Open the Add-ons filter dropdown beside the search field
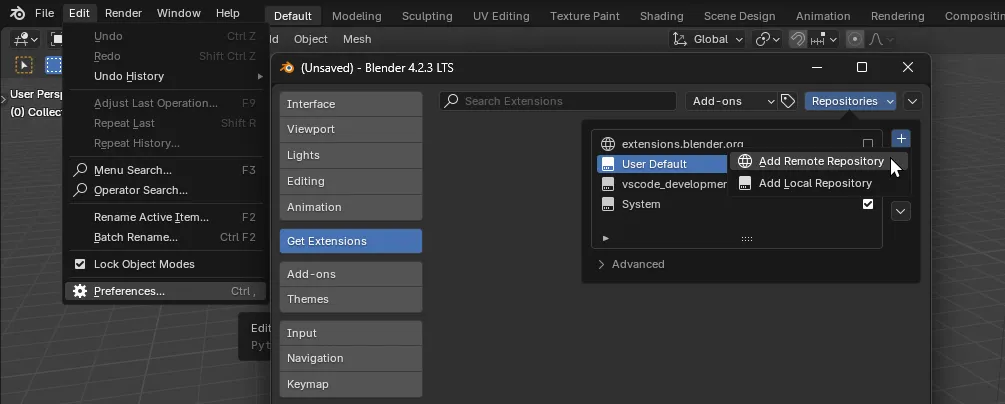Image resolution: width=1005 pixels, height=404 pixels. click(x=731, y=101)
